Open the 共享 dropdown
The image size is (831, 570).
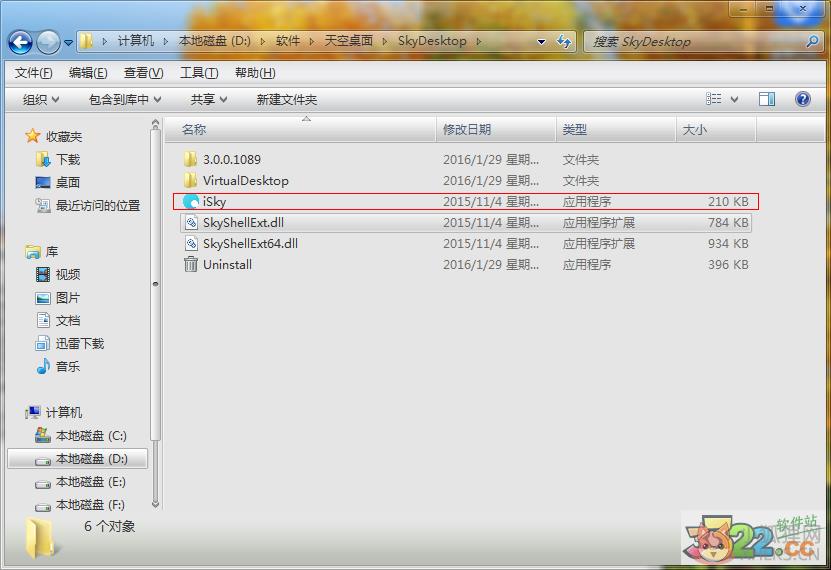[209, 99]
